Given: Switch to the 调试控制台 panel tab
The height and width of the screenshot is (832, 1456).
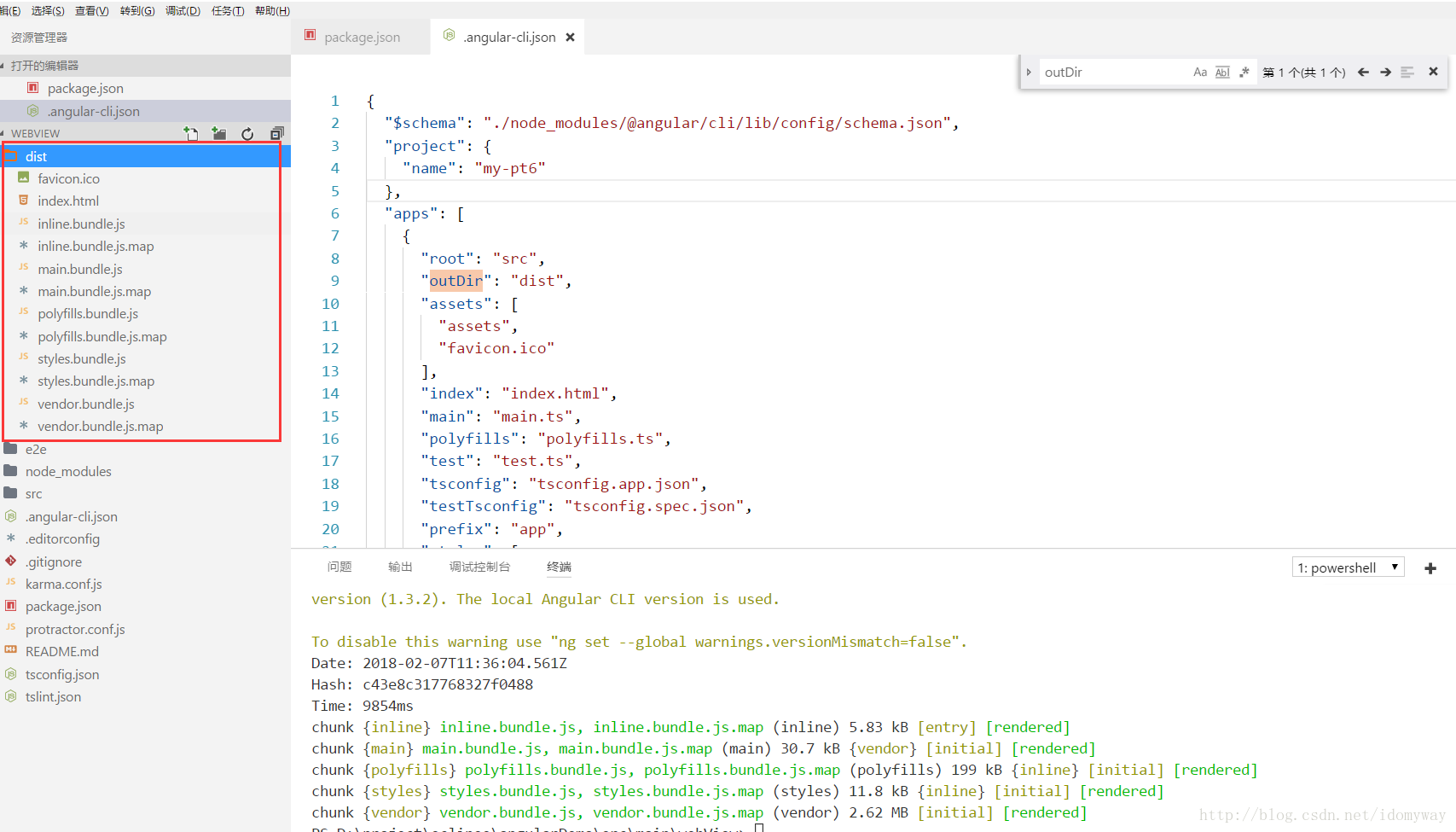Looking at the screenshot, I should (479, 567).
